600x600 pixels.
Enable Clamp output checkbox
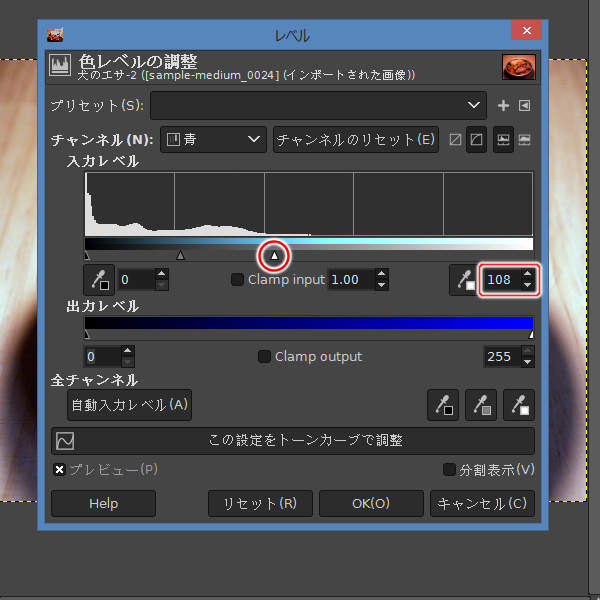tap(264, 356)
